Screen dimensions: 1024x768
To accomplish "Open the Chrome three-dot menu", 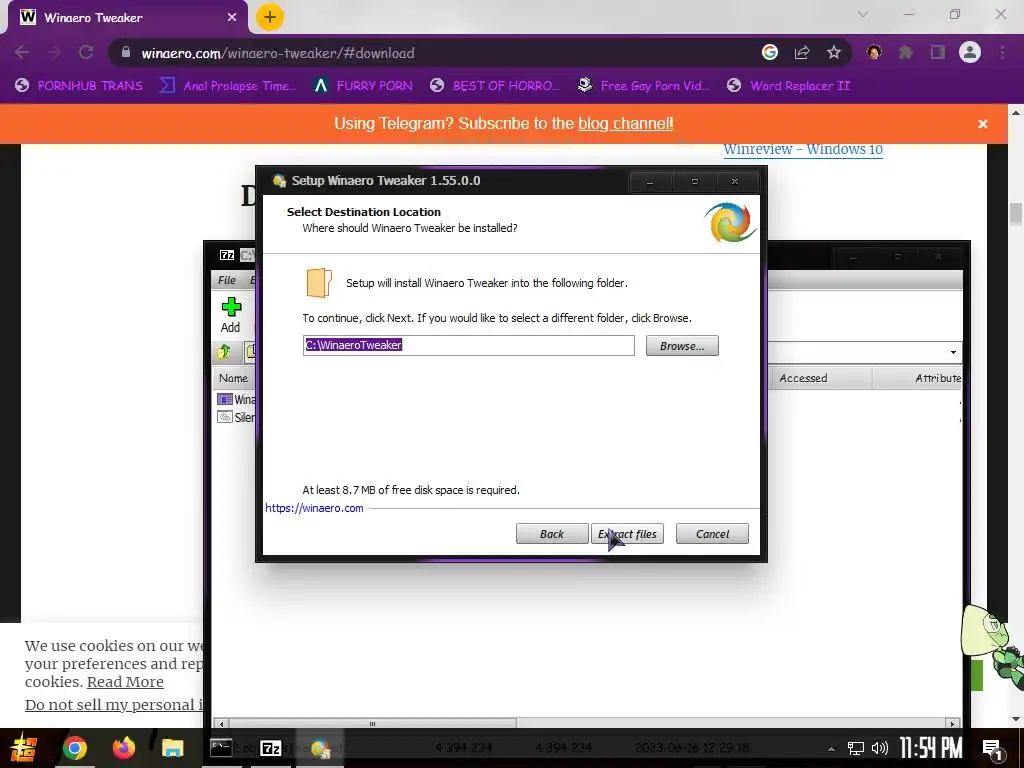I will point(1002,52).
